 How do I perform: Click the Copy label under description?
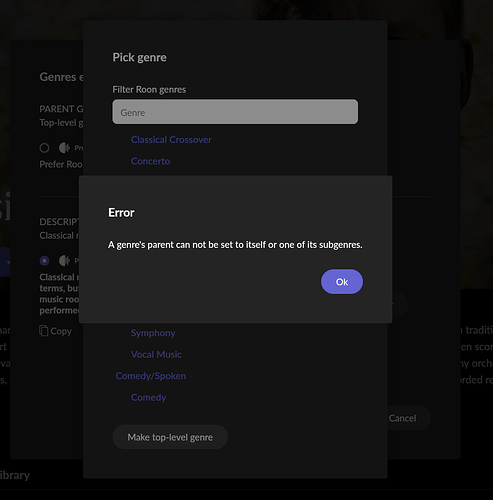[x=61, y=331]
